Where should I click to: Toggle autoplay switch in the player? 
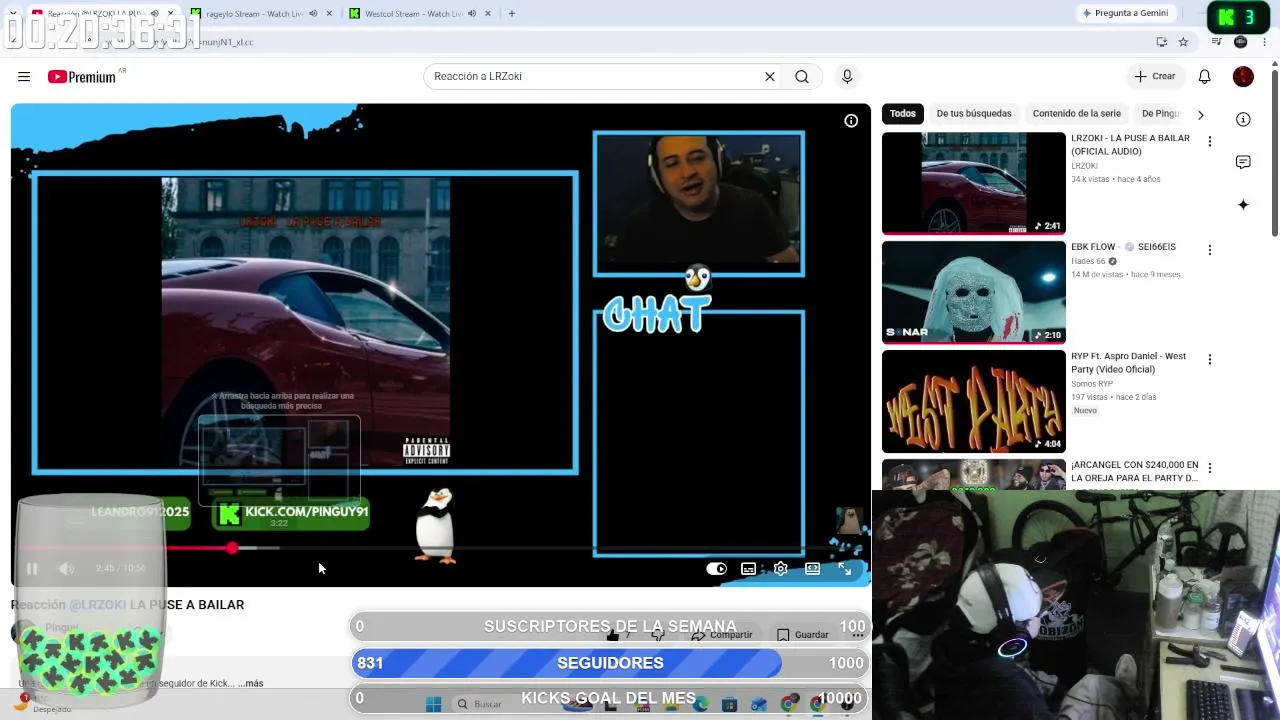[716, 569]
